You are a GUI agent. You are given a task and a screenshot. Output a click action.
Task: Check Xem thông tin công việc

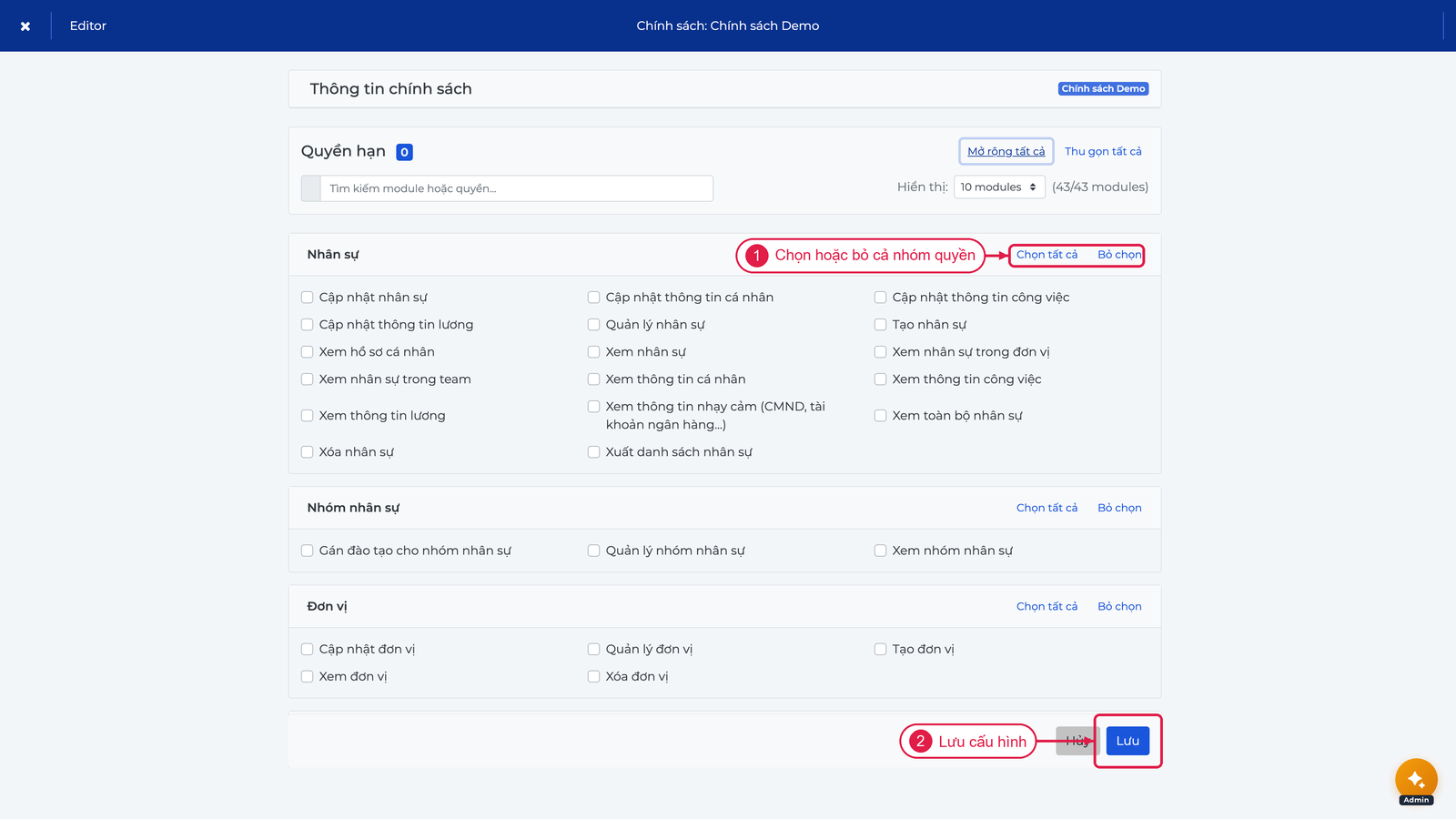881,379
